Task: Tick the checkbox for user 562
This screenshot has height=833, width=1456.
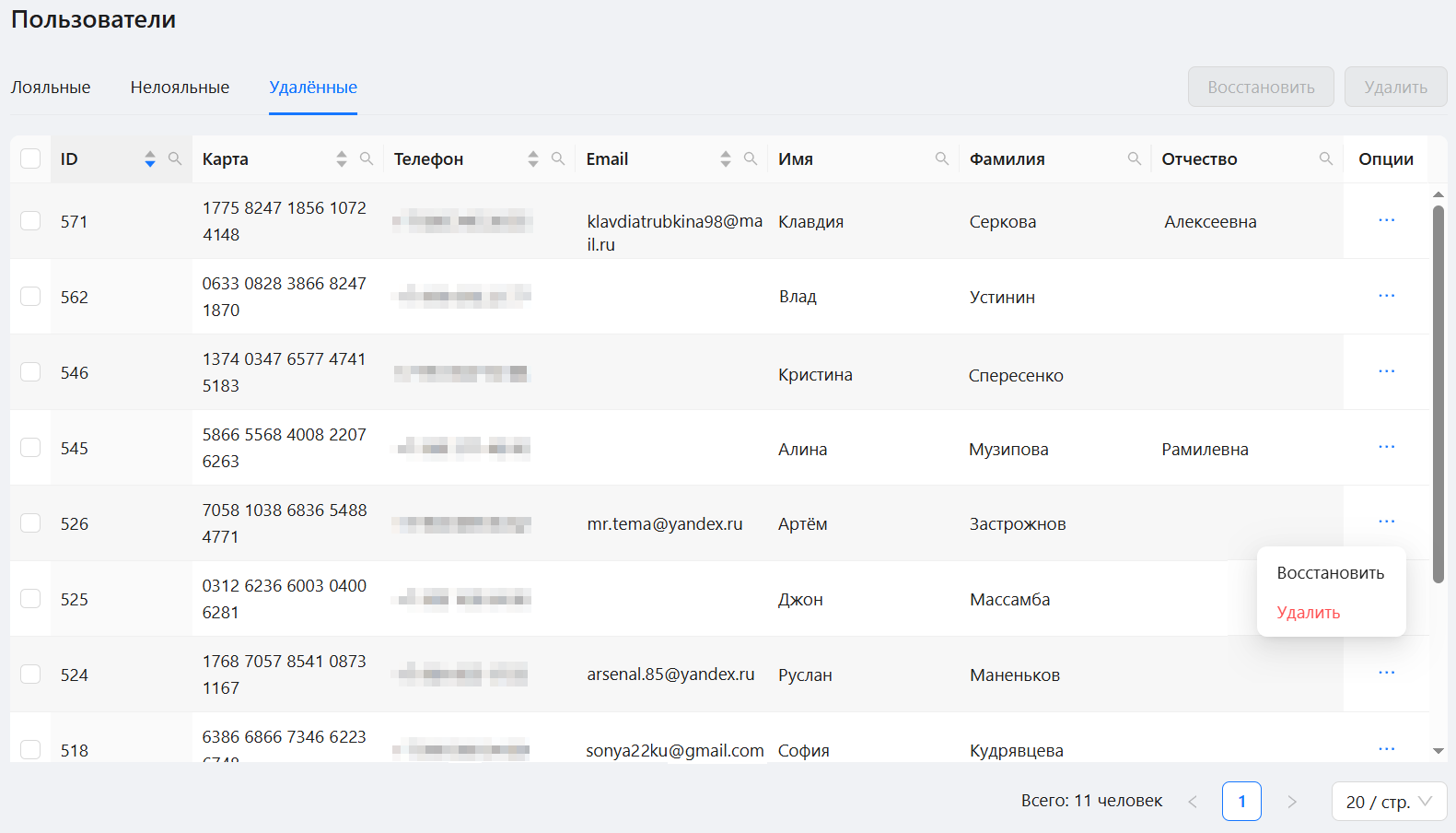Action: pos(30,297)
